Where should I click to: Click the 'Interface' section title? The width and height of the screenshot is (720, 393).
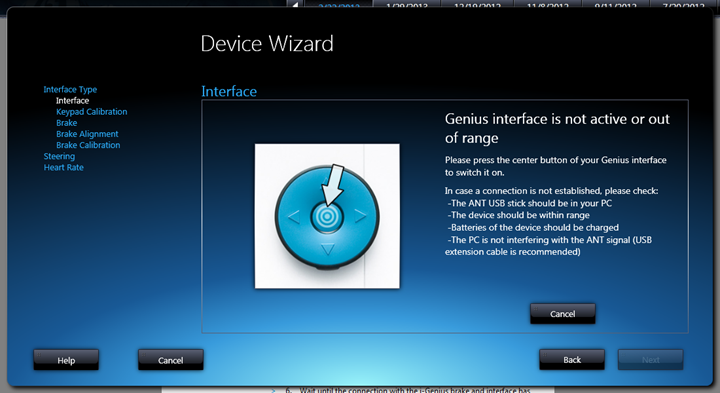click(229, 91)
